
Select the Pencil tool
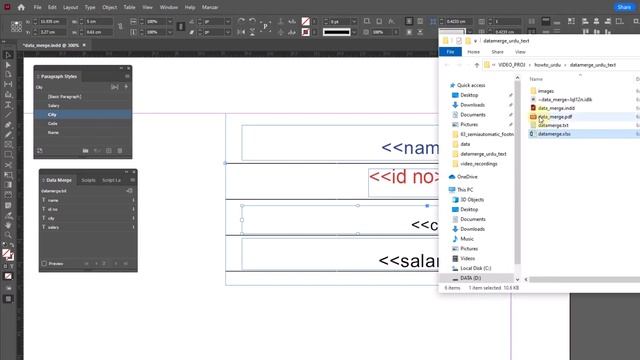(x=8, y=135)
